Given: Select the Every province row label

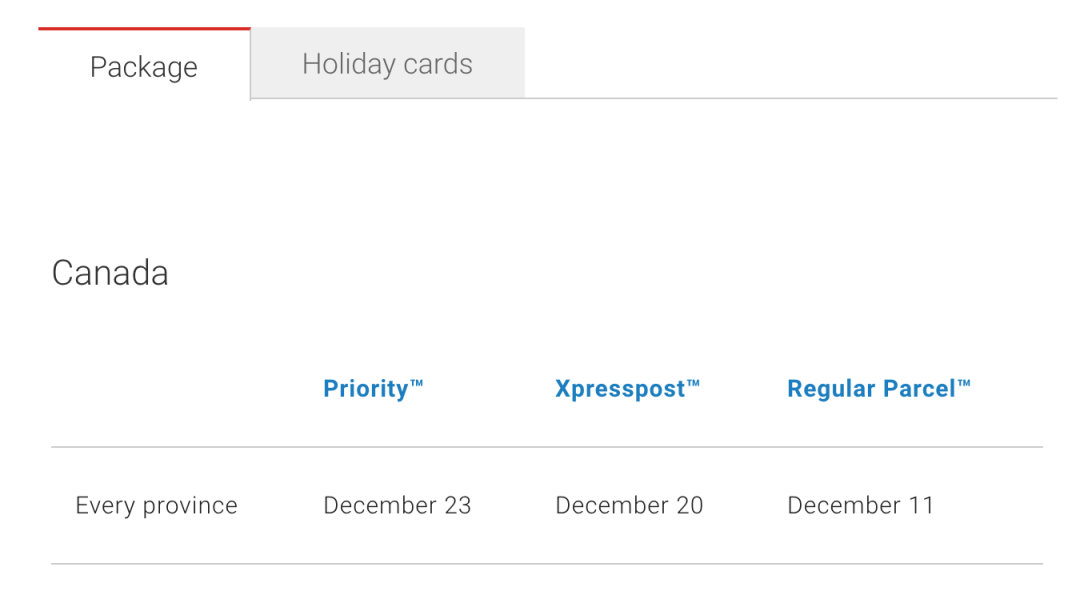Looking at the screenshot, I should pos(156,505).
